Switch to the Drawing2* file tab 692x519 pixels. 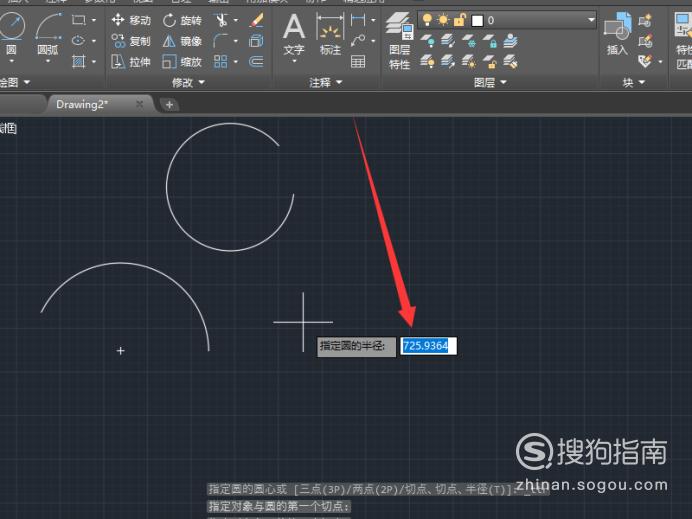click(x=82, y=105)
